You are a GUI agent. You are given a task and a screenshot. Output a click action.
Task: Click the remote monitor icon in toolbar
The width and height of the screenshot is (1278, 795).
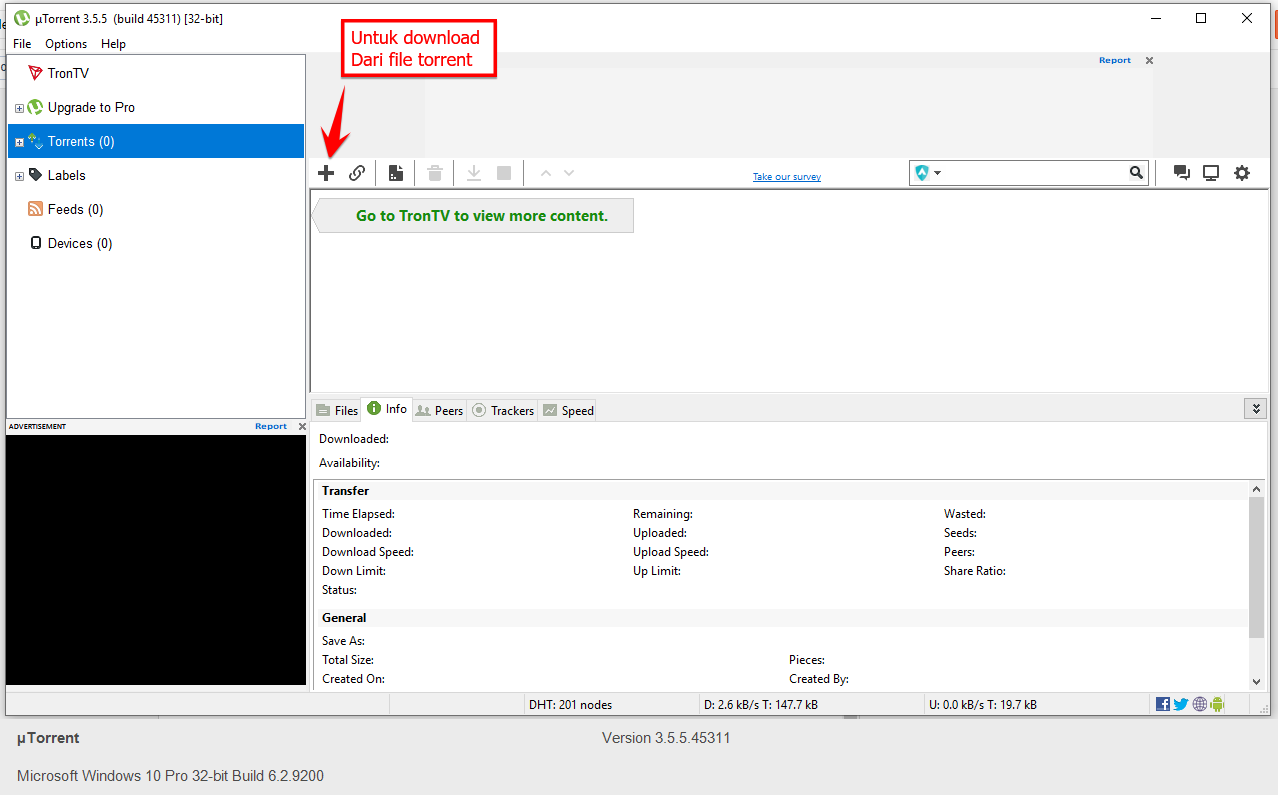(1211, 173)
